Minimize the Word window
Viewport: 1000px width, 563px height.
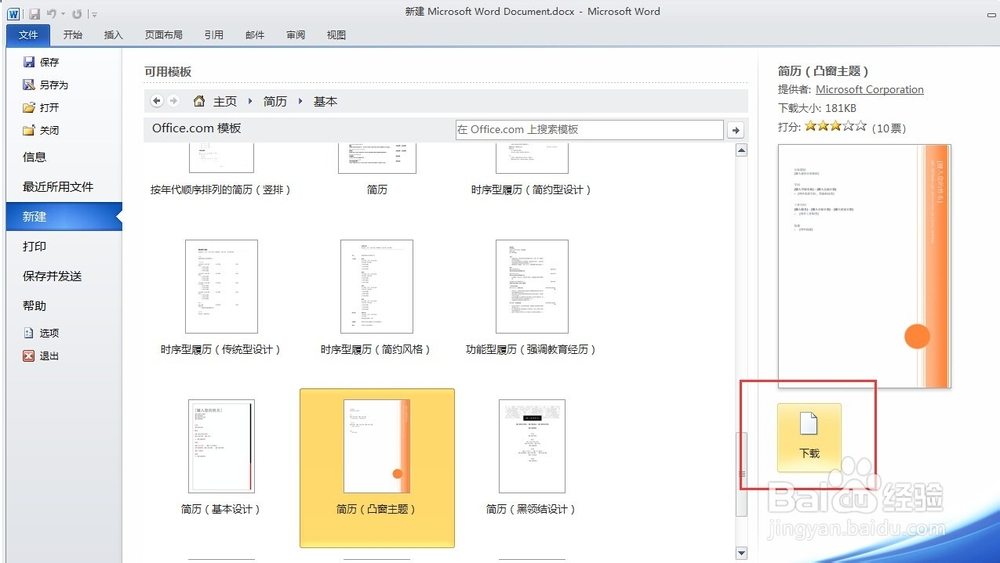(x=992, y=14)
